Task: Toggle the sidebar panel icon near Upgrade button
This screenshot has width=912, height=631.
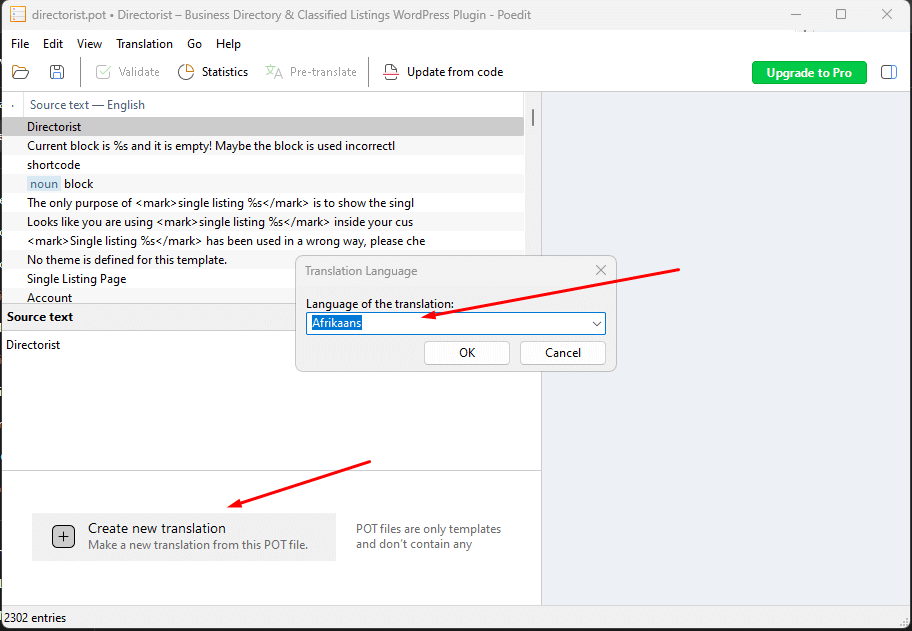Action: pos(888,72)
